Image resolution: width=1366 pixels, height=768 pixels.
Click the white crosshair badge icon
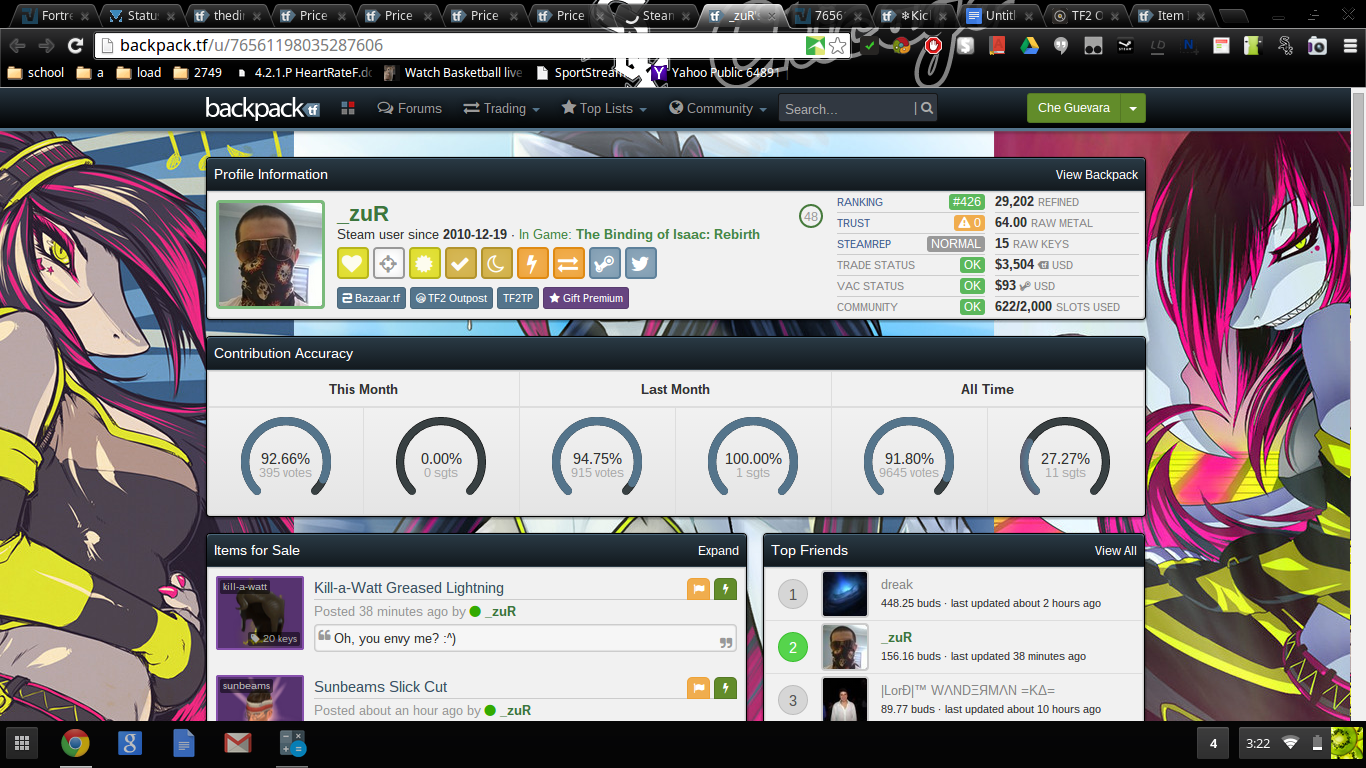[389, 263]
